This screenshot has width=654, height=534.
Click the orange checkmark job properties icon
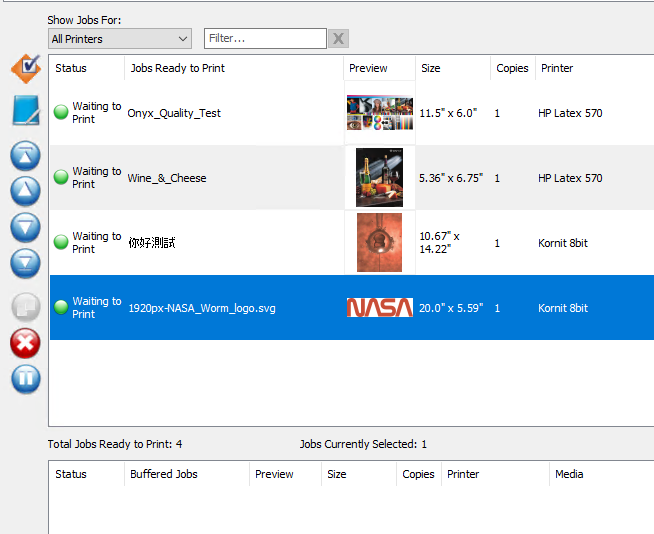pos(25,69)
